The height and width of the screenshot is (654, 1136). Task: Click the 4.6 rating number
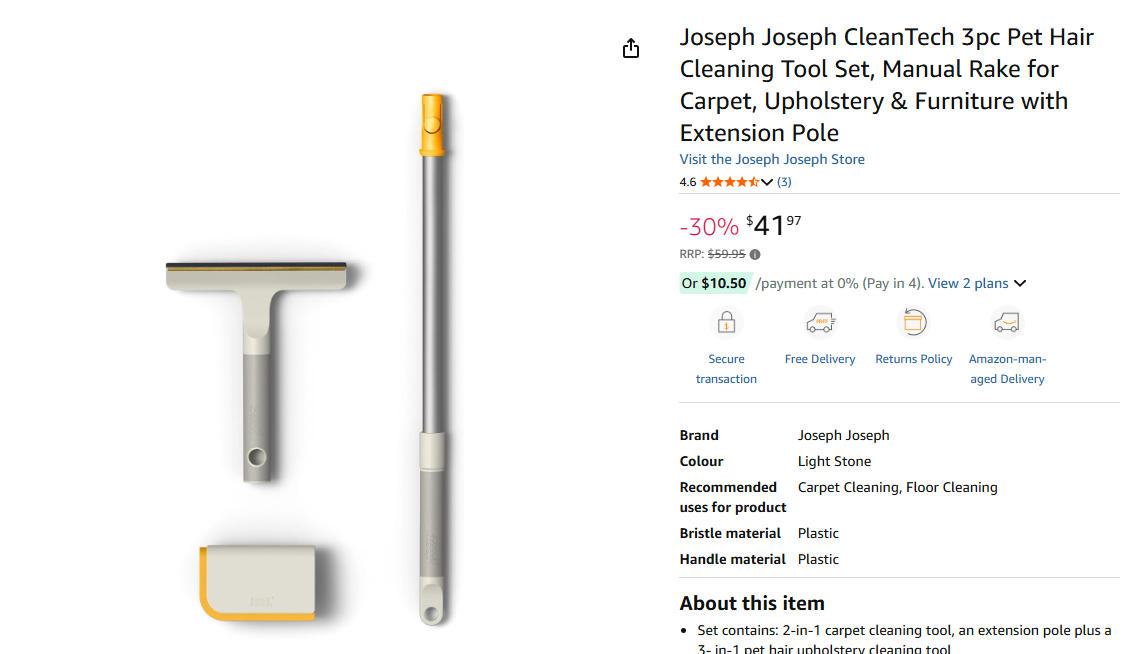pos(687,182)
